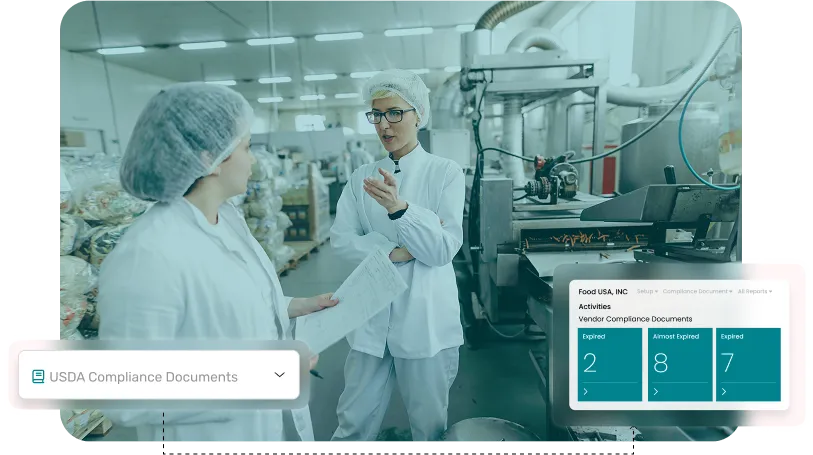Click the arrow icon in the Expired 2 tile
The height and width of the screenshot is (455, 813).
click(586, 391)
